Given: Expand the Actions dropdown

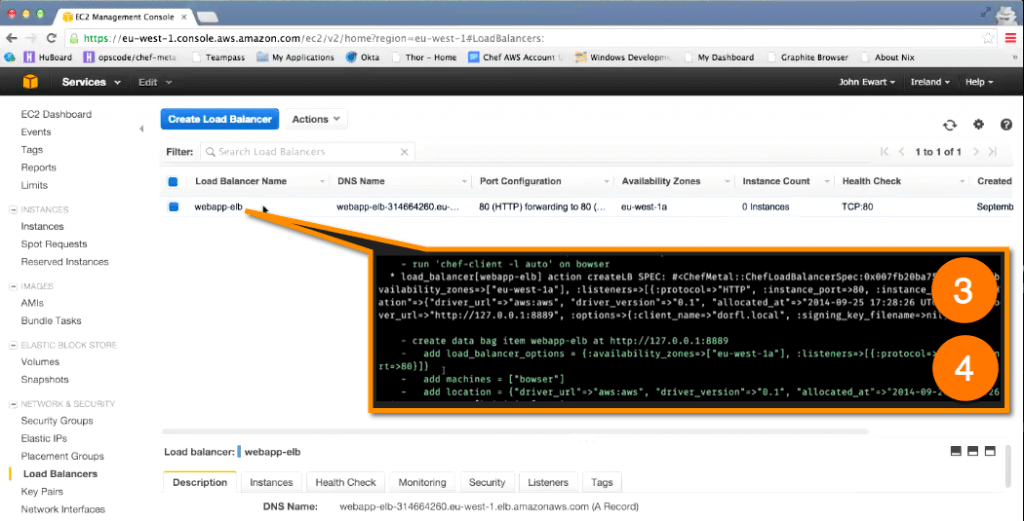Looking at the screenshot, I should pyautogui.click(x=316, y=119).
